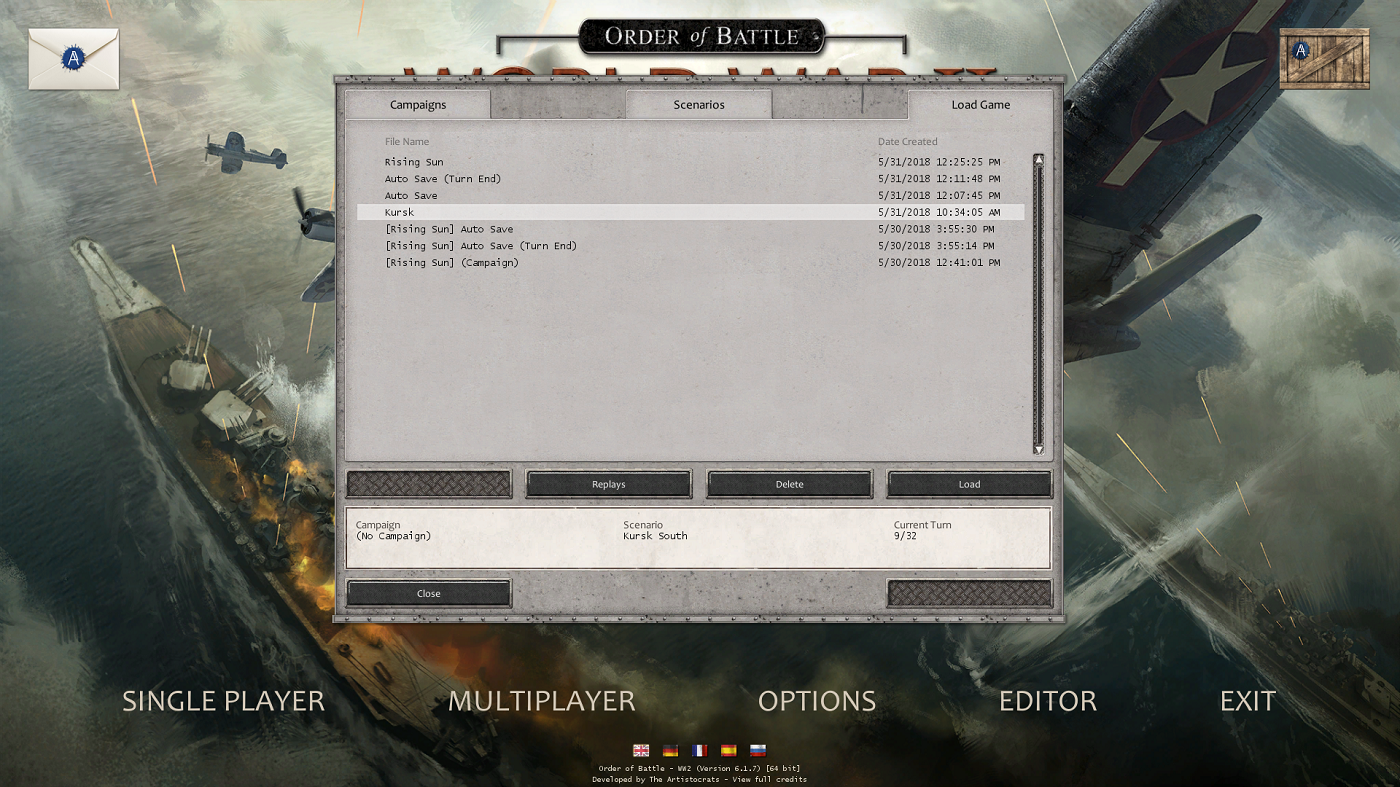Open the Single Player menu
This screenshot has width=1400, height=787.
pos(223,701)
